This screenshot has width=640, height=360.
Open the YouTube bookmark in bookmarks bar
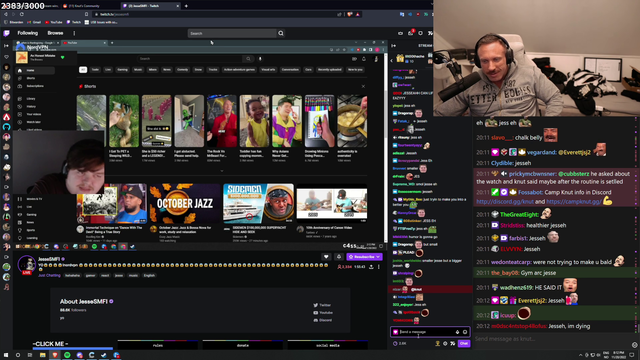coord(54,22)
